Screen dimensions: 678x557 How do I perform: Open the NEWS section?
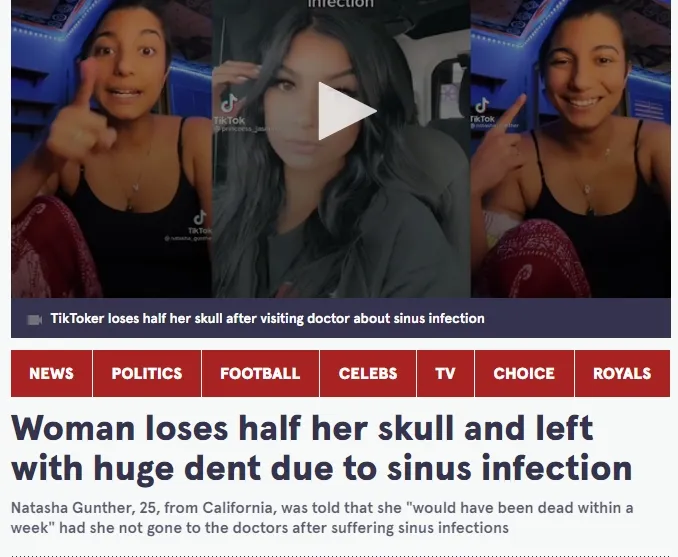51,373
